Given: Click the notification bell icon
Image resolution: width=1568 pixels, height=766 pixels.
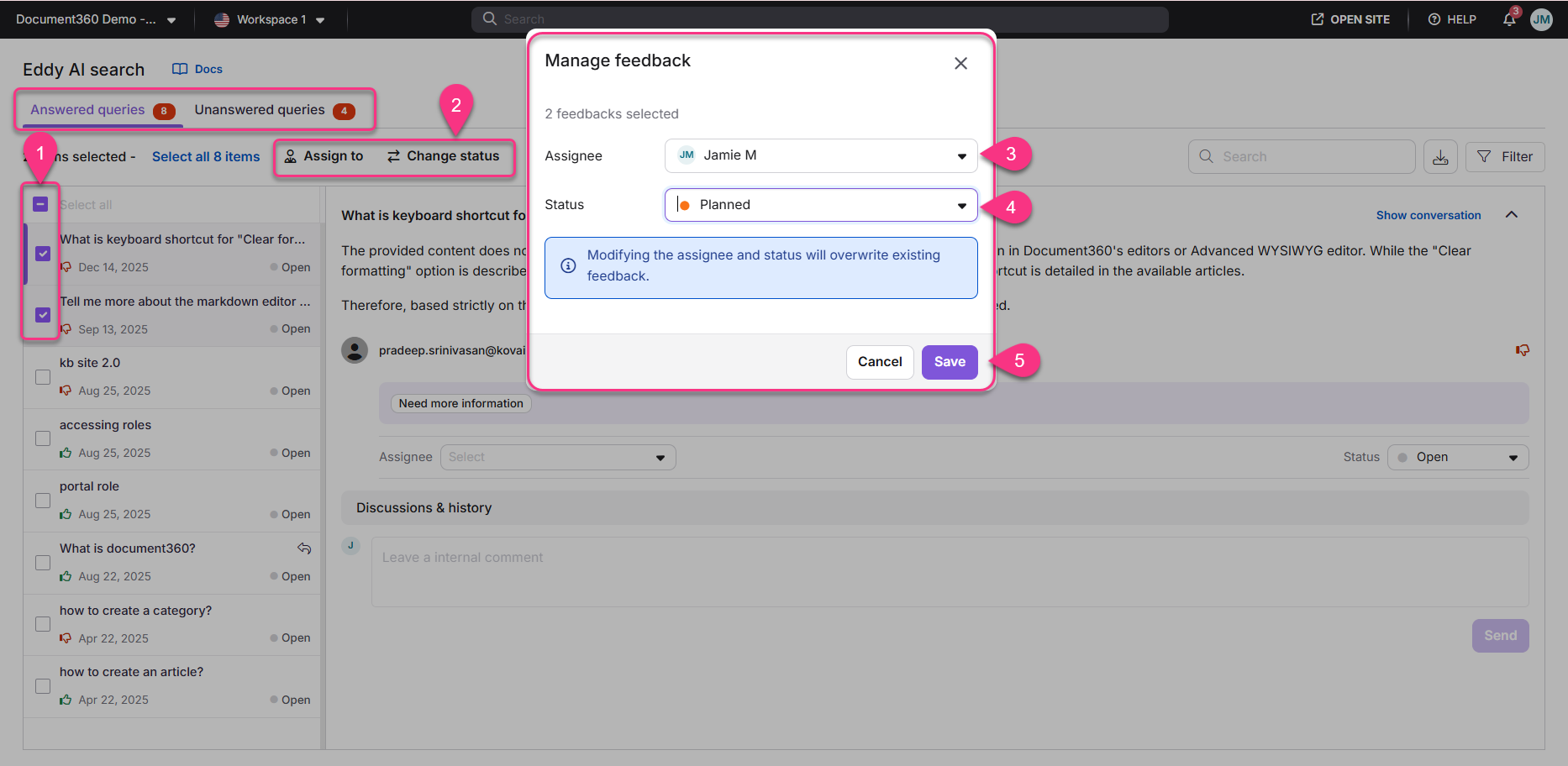Looking at the screenshot, I should click(x=1508, y=18).
